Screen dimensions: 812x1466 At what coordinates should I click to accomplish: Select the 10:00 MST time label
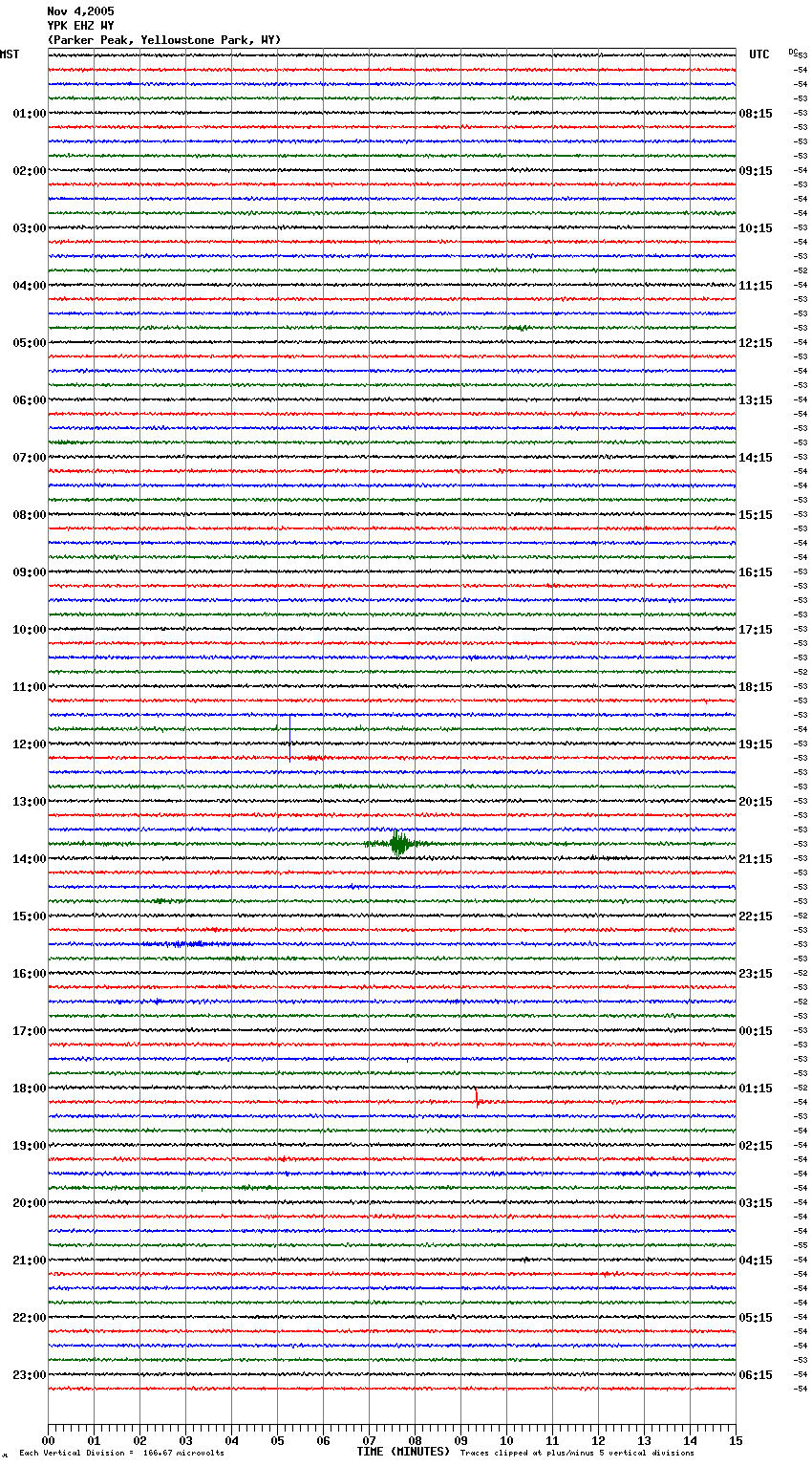[30, 630]
